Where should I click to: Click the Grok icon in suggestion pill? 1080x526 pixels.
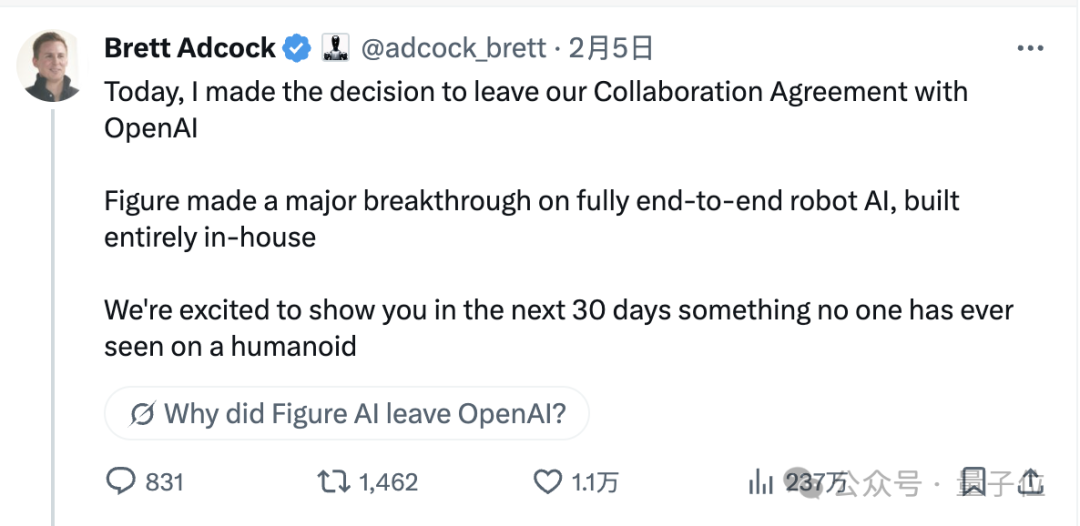click(x=142, y=413)
